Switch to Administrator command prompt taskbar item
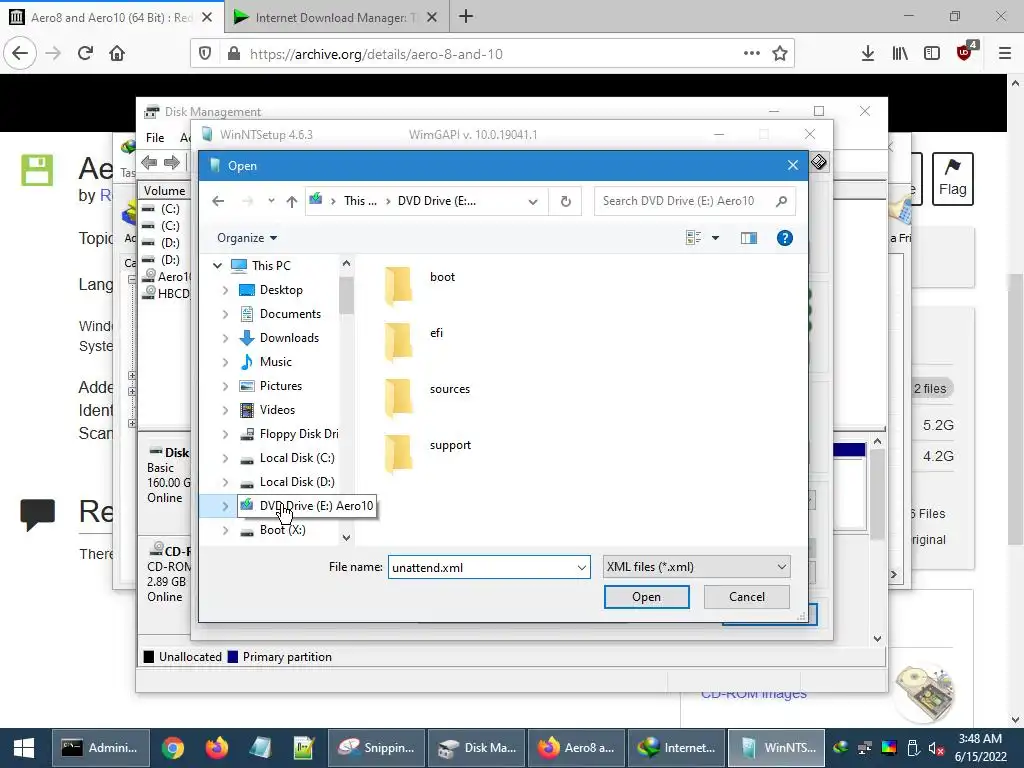Screen dimensions: 1024x768 click(101, 748)
